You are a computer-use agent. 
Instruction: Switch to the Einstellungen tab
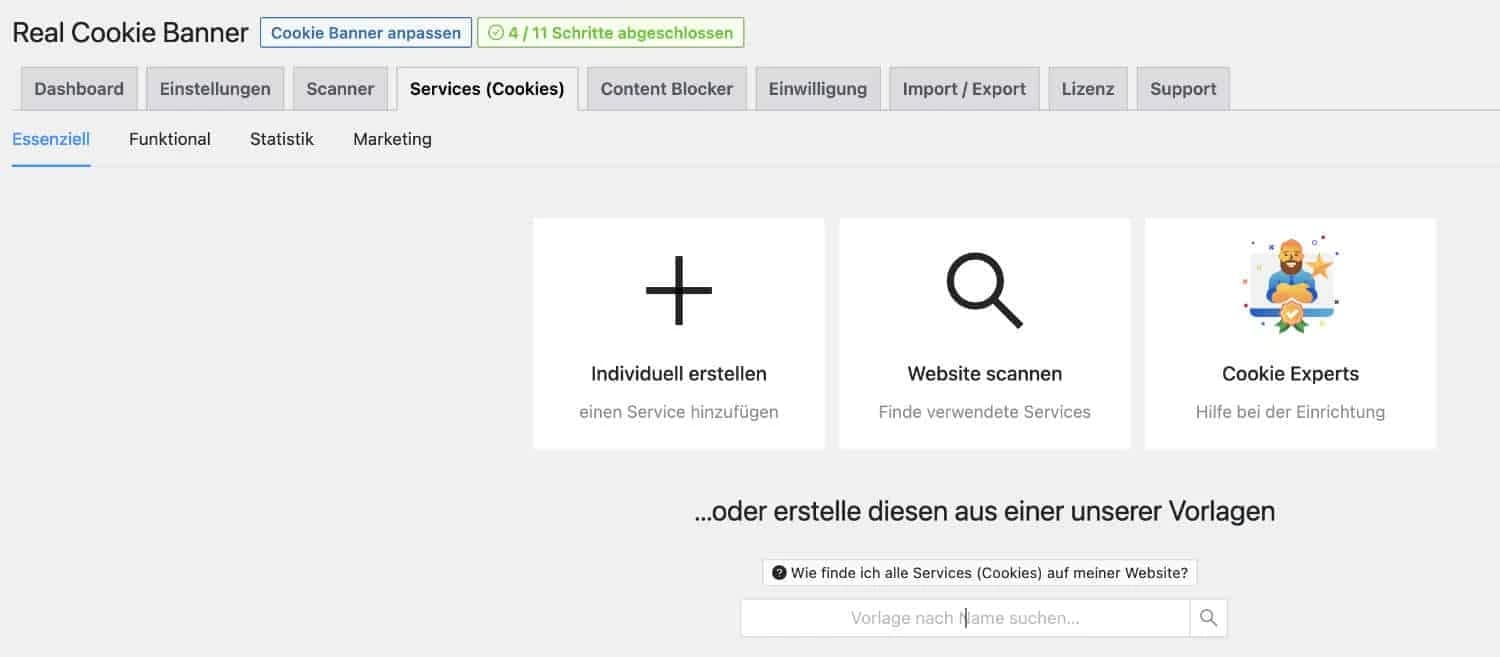tap(215, 89)
